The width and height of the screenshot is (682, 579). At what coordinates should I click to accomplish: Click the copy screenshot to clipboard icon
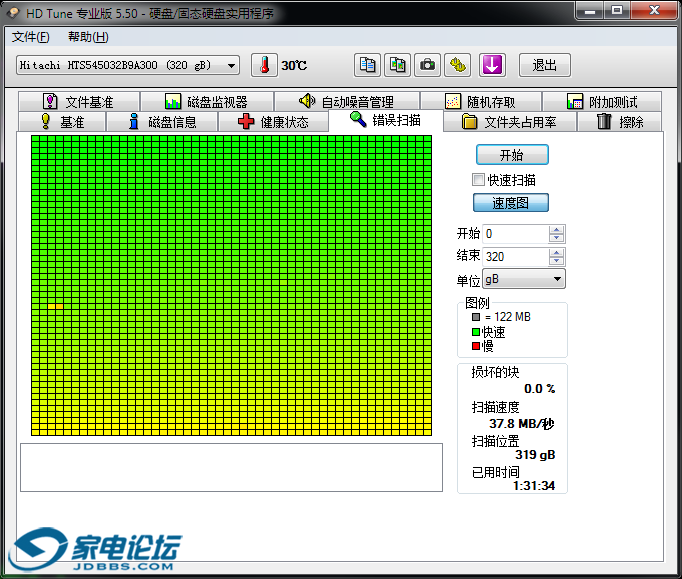point(397,65)
